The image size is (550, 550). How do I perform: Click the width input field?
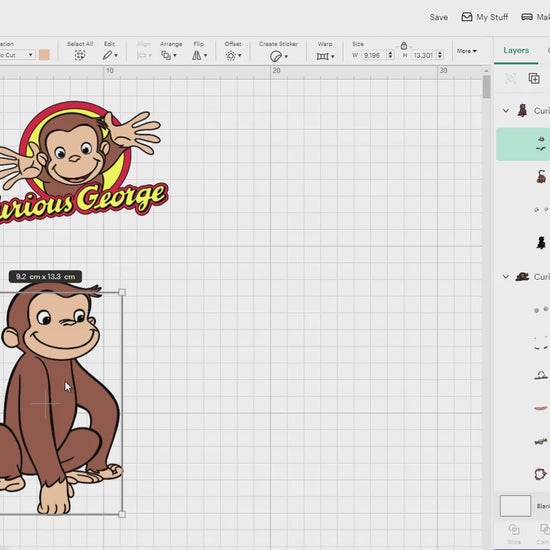(374, 55)
